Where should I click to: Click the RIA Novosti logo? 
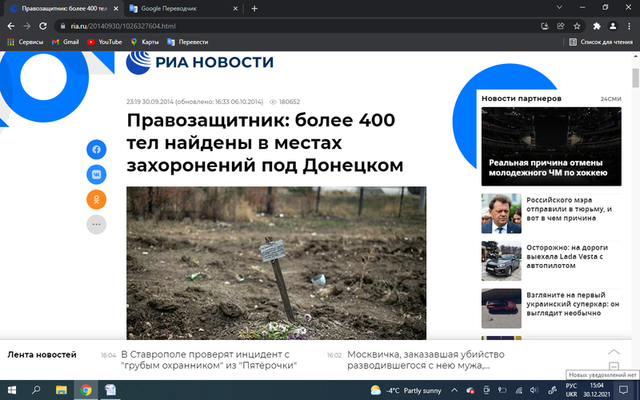click(200, 62)
